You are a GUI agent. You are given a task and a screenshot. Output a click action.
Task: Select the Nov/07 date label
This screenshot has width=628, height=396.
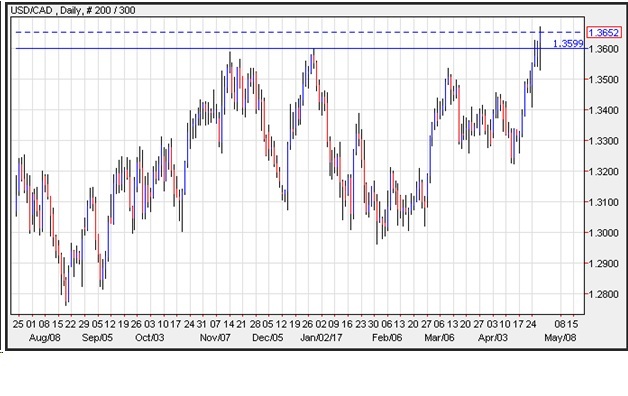tap(215, 338)
